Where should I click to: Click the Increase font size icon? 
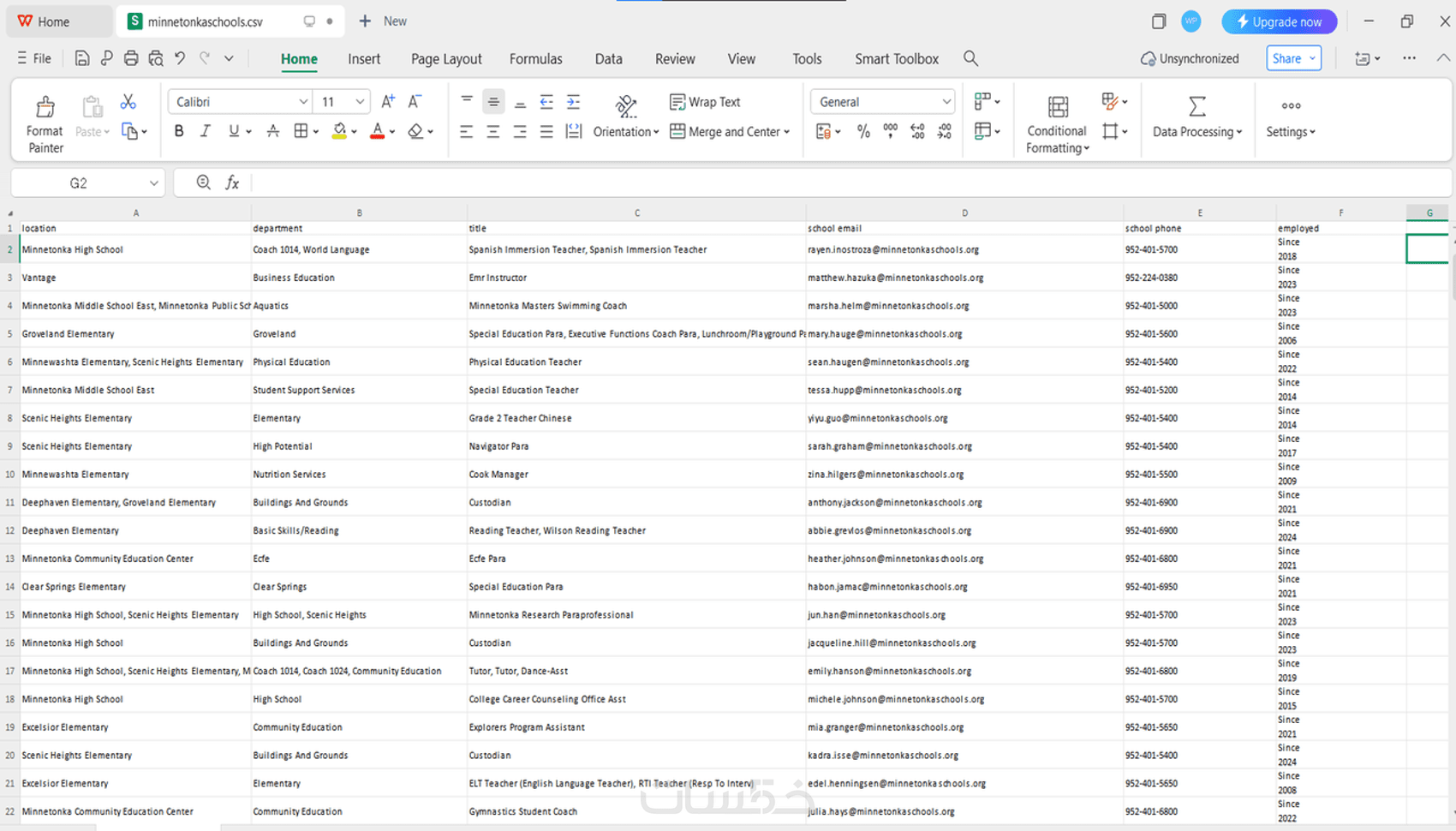(388, 101)
